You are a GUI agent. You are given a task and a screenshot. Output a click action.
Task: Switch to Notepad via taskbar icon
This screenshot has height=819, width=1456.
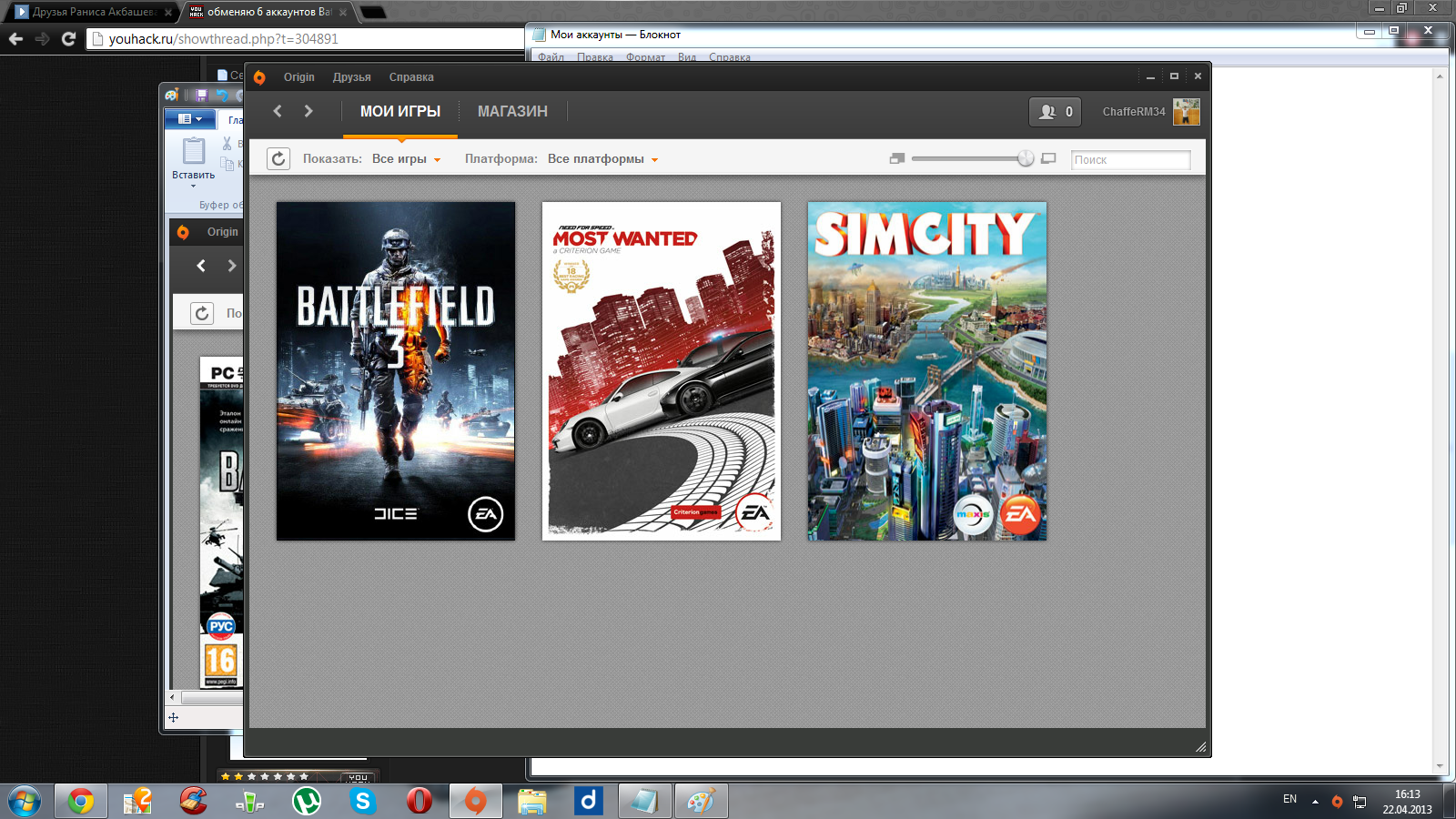point(645,802)
